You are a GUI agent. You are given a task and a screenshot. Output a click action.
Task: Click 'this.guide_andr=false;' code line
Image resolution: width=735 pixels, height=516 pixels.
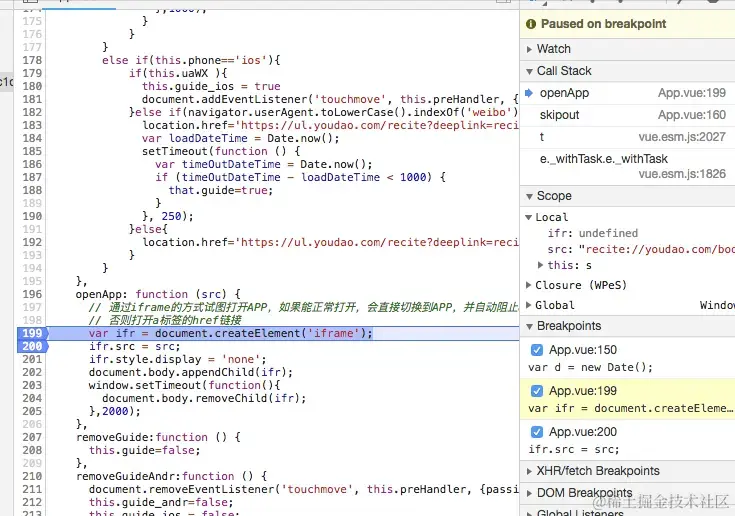[x=161, y=502]
